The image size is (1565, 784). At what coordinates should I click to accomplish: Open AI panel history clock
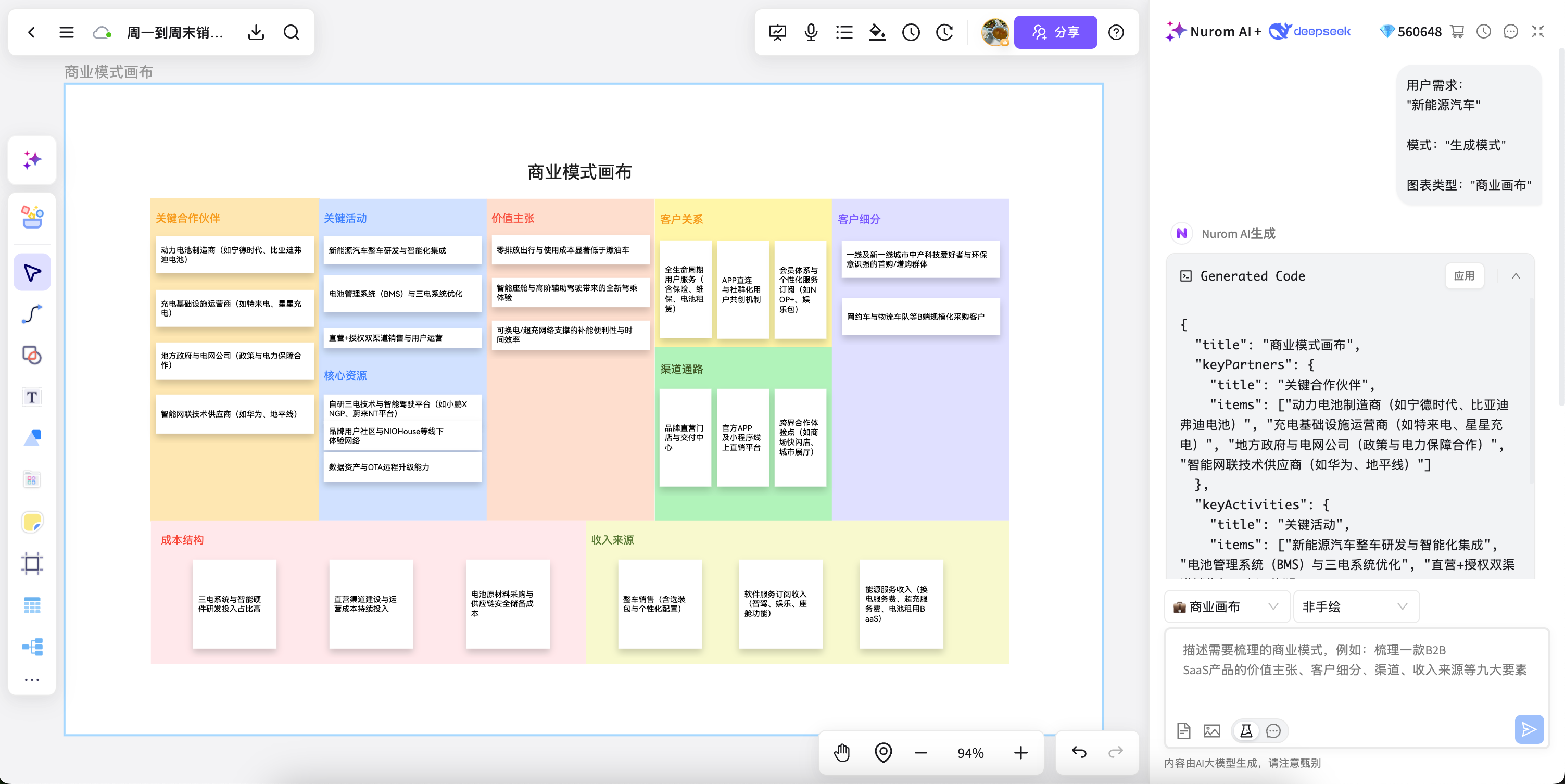(1484, 32)
